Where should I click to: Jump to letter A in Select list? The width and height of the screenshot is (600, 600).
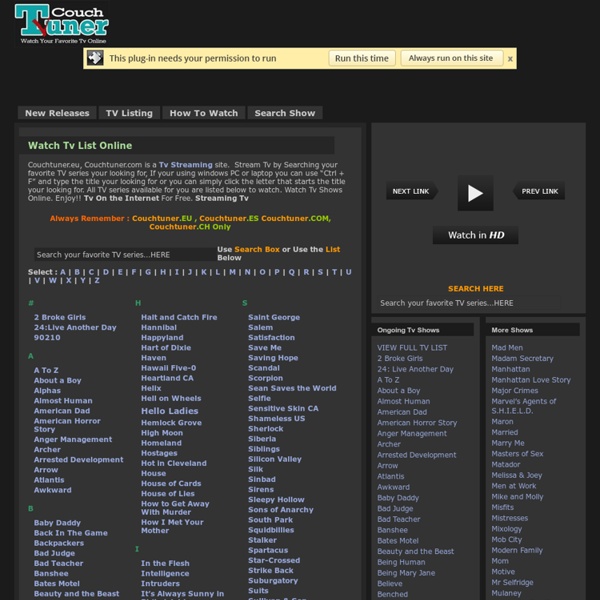(x=63, y=272)
